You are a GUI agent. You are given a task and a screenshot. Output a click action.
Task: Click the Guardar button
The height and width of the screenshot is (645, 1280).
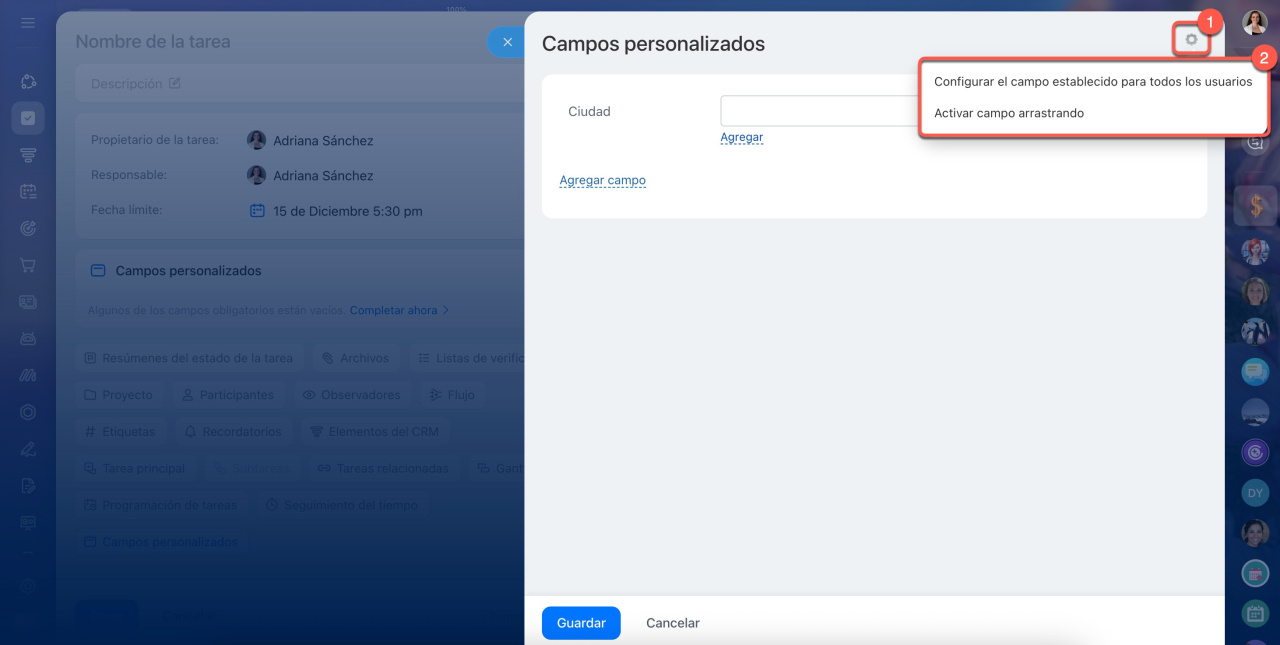[581, 623]
